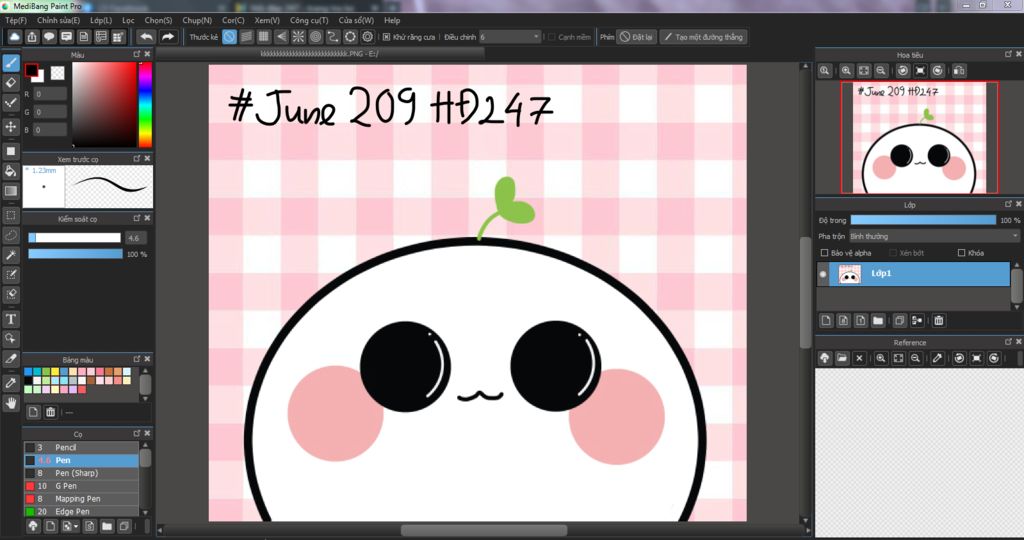Open the Help menu
1024x540 pixels.
pyautogui.click(x=392, y=20)
